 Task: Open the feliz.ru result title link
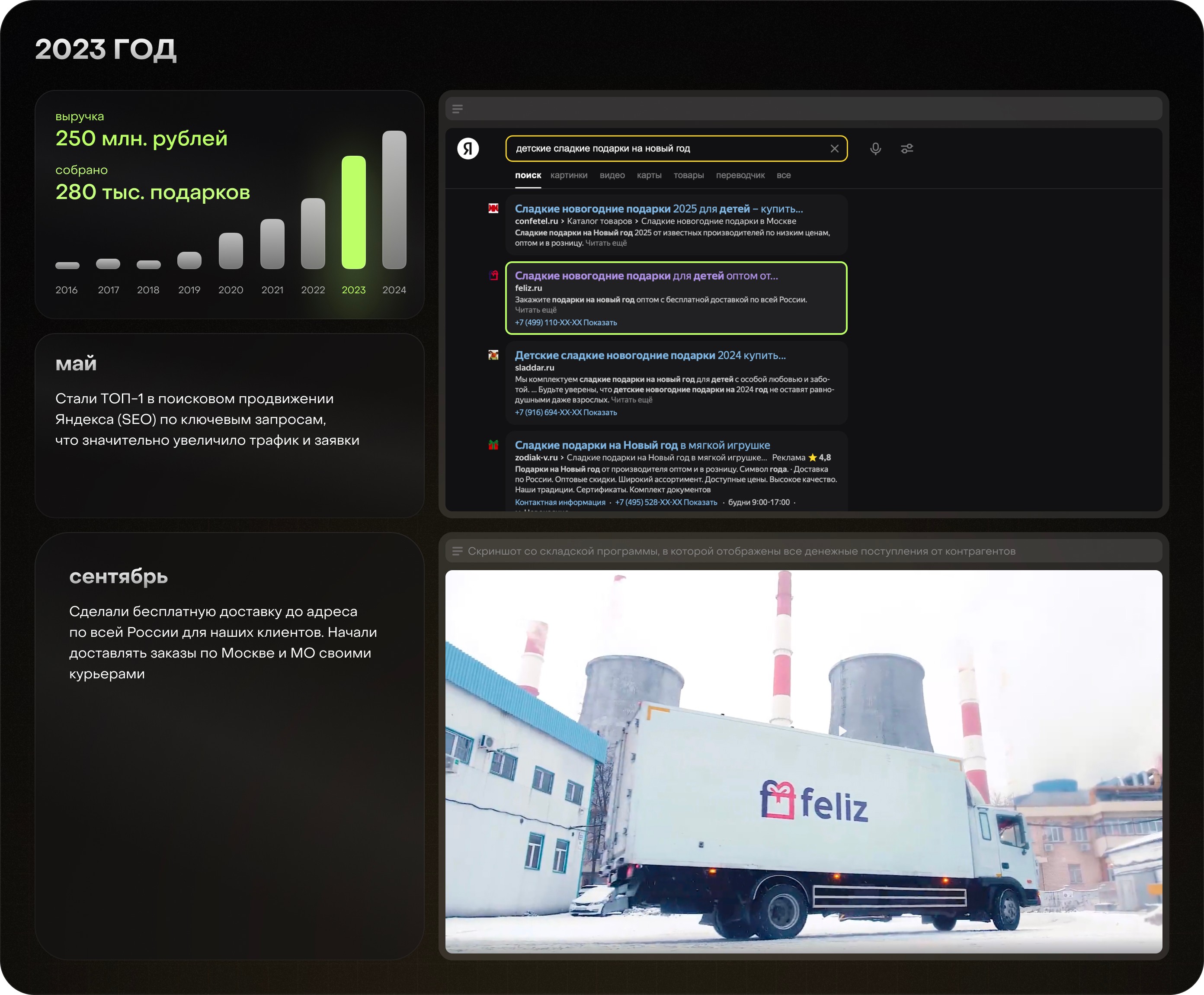(646, 276)
